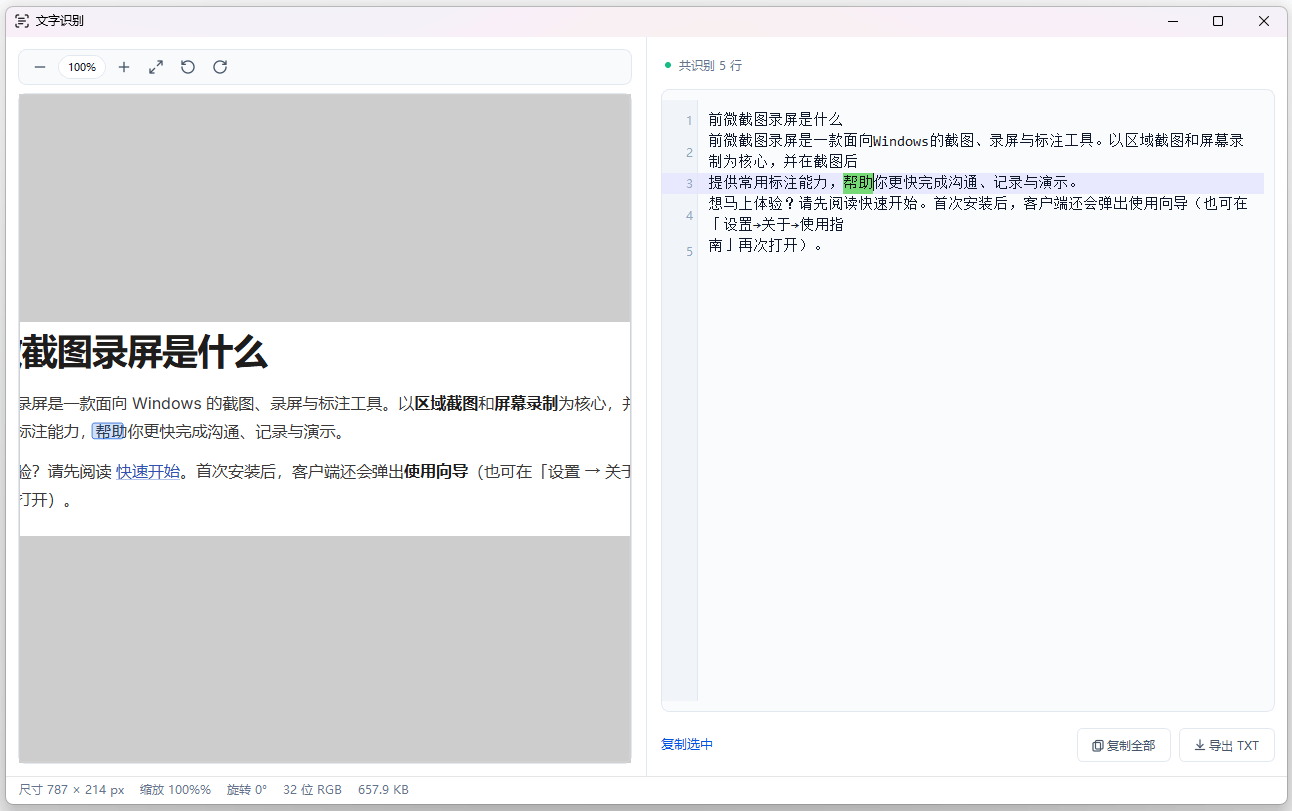This screenshot has height=811, width=1292.
Task: Click 旋转 0° in the status bar
Action: 247,790
